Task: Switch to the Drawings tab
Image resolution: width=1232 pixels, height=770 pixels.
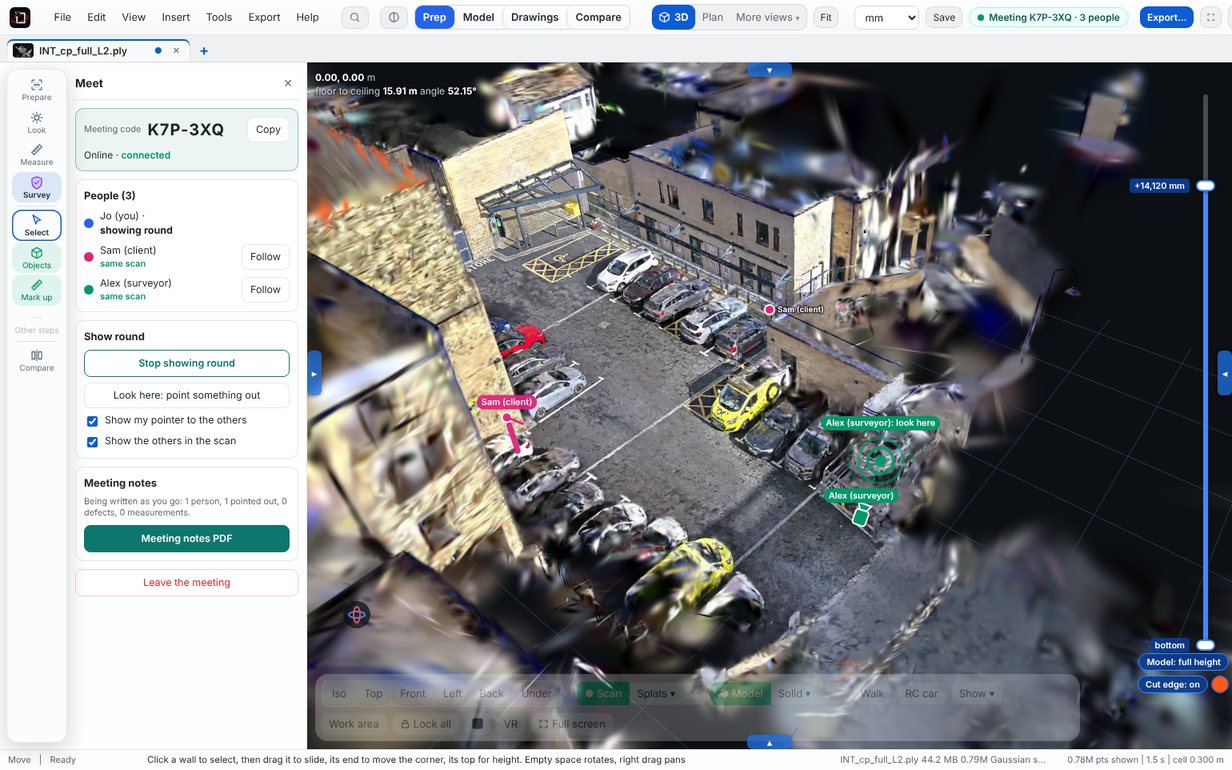Action: click(x=534, y=17)
